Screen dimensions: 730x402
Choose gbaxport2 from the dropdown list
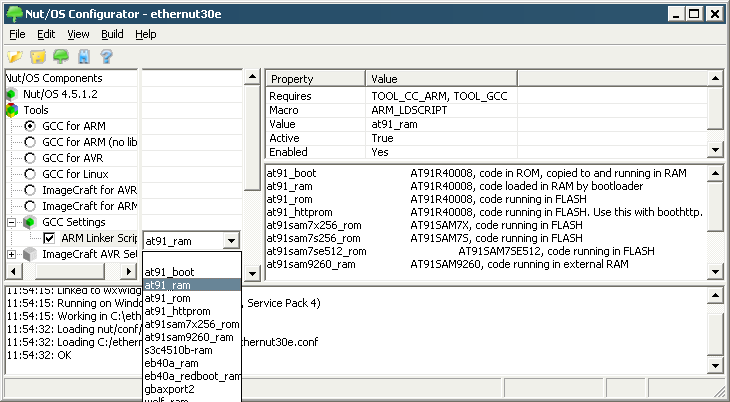[x=192, y=389]
